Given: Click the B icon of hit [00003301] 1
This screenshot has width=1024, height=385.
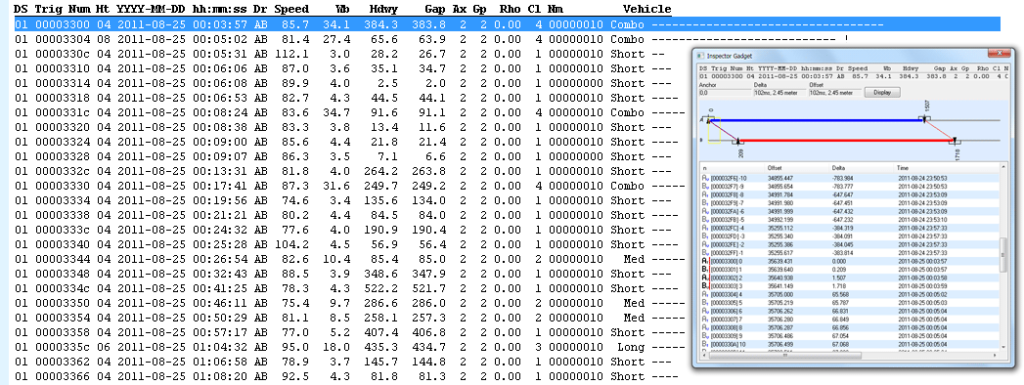Looking at the screenshot, I should (705, 270).
